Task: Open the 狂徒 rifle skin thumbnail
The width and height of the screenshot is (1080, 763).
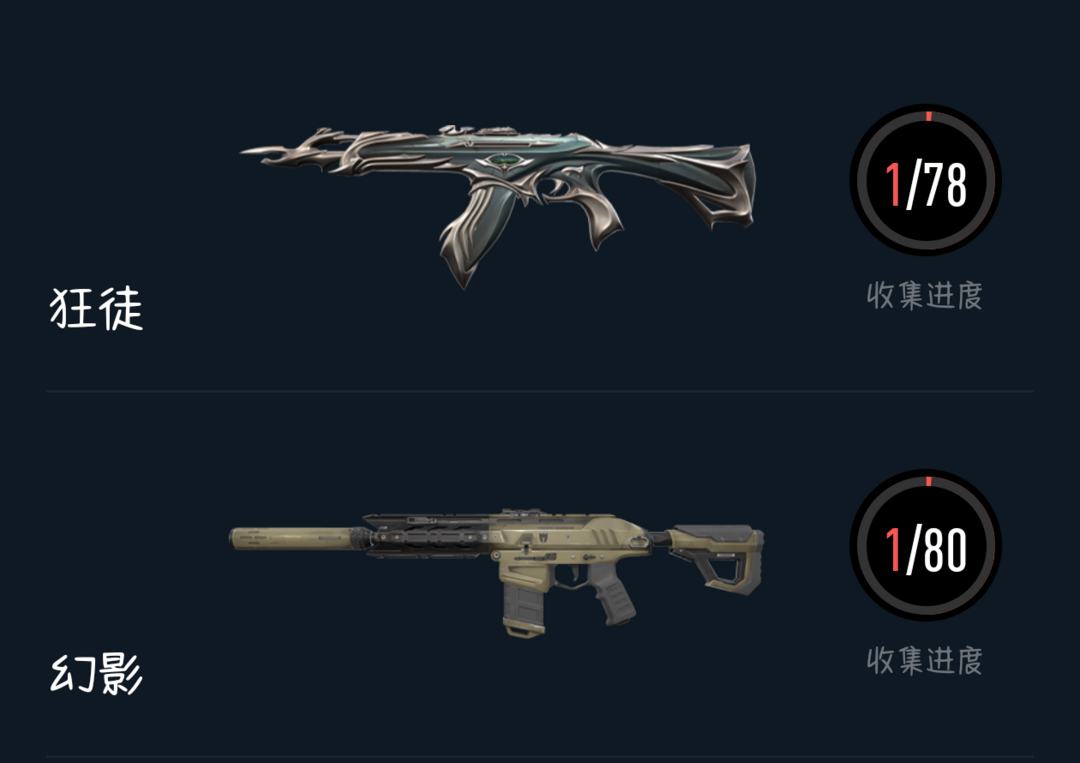Action: pyautogui.click(x=498, y=207)
